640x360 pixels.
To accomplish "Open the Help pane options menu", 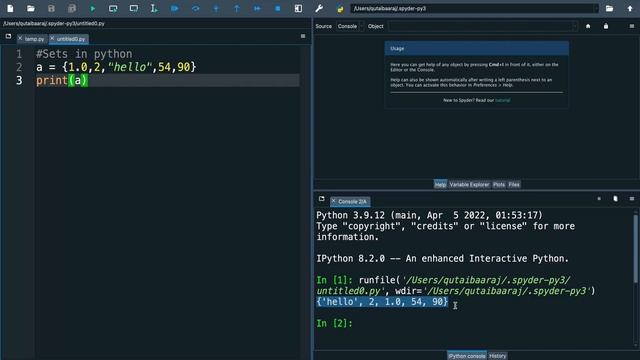I will pos(632,26).
